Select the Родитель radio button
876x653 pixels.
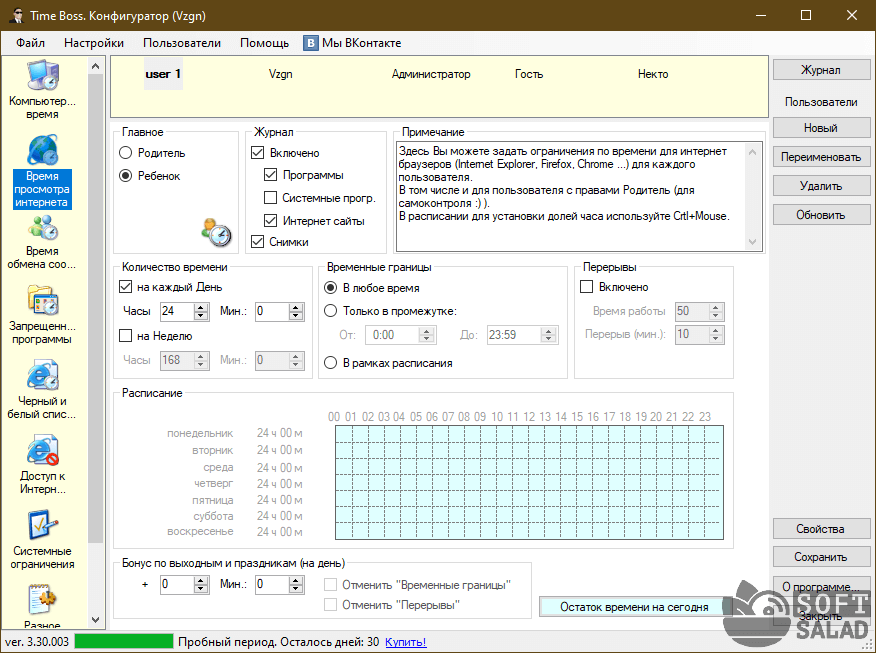click(126, 153)
